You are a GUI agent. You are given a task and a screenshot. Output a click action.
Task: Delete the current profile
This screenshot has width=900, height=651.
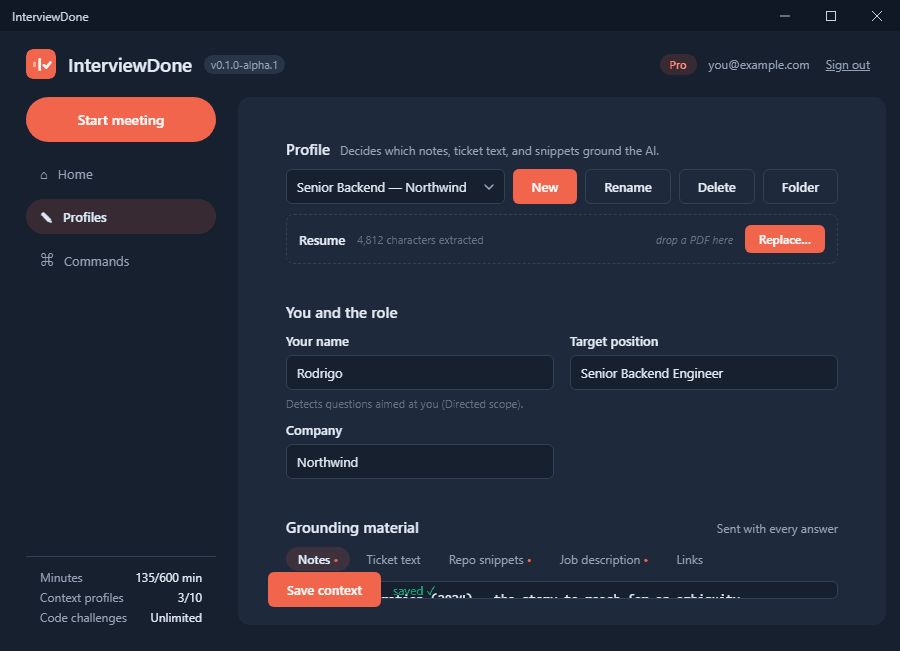pos(716,187)
